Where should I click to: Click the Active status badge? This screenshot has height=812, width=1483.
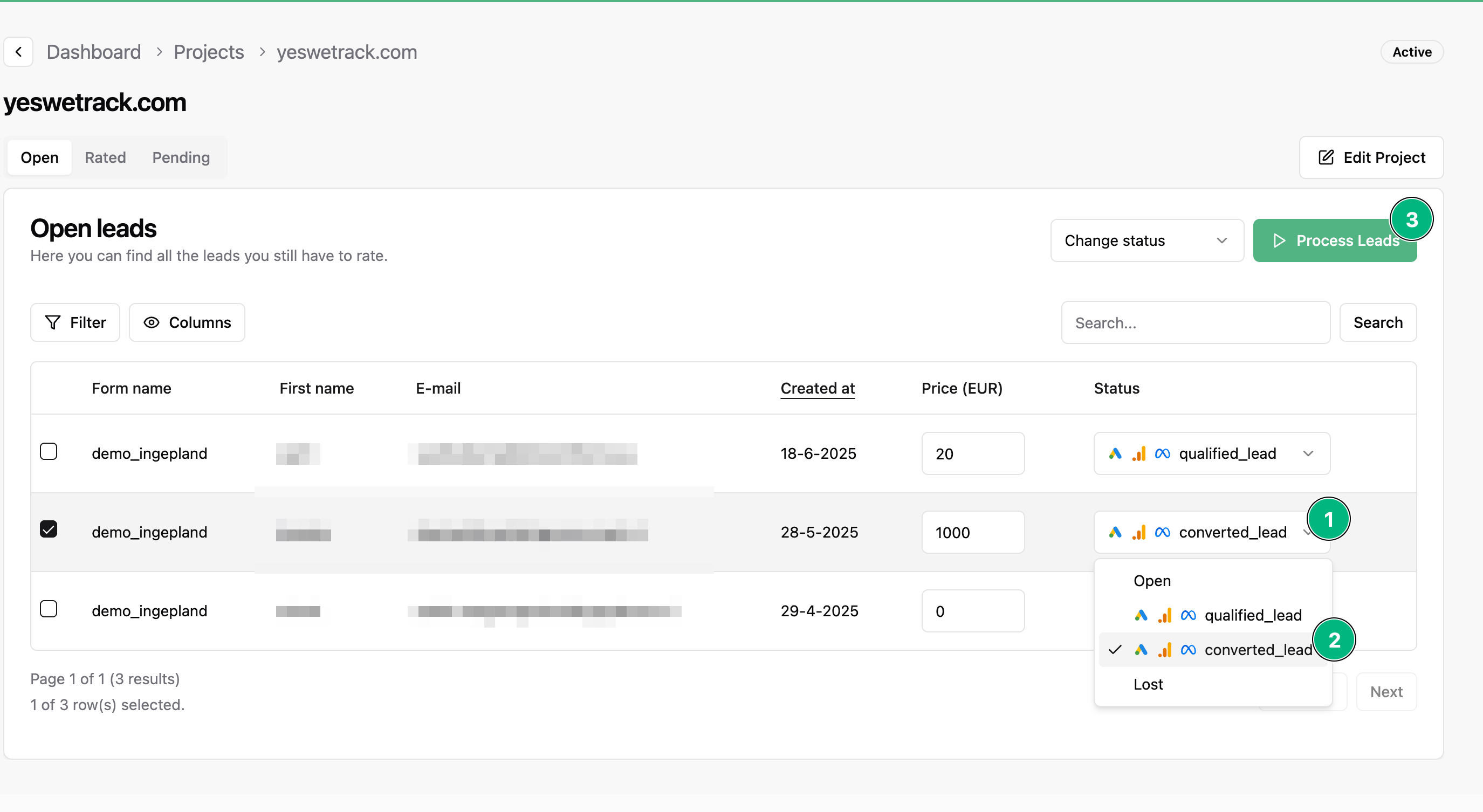click(1412, 52)
